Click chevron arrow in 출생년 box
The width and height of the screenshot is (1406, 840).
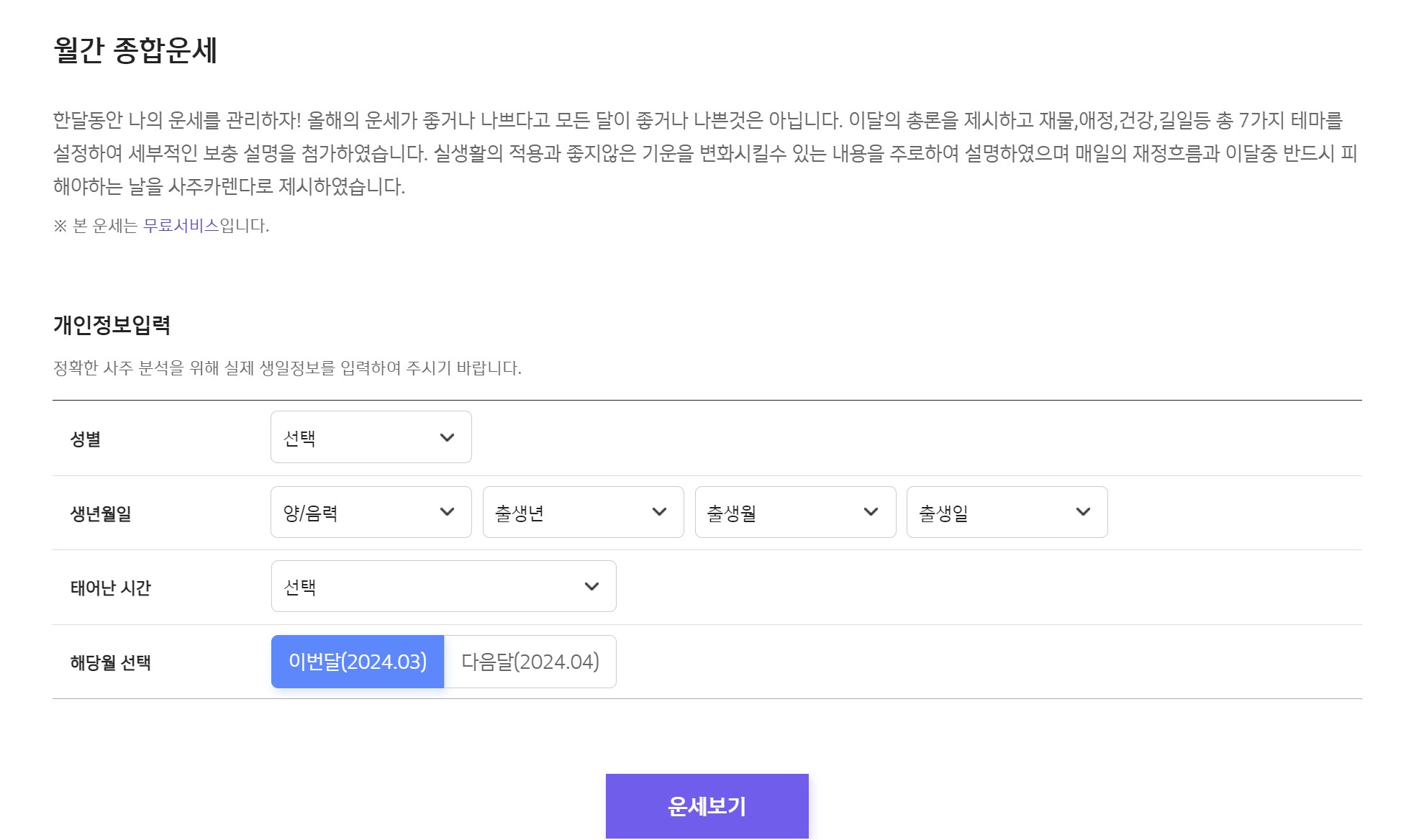point(659,512)
